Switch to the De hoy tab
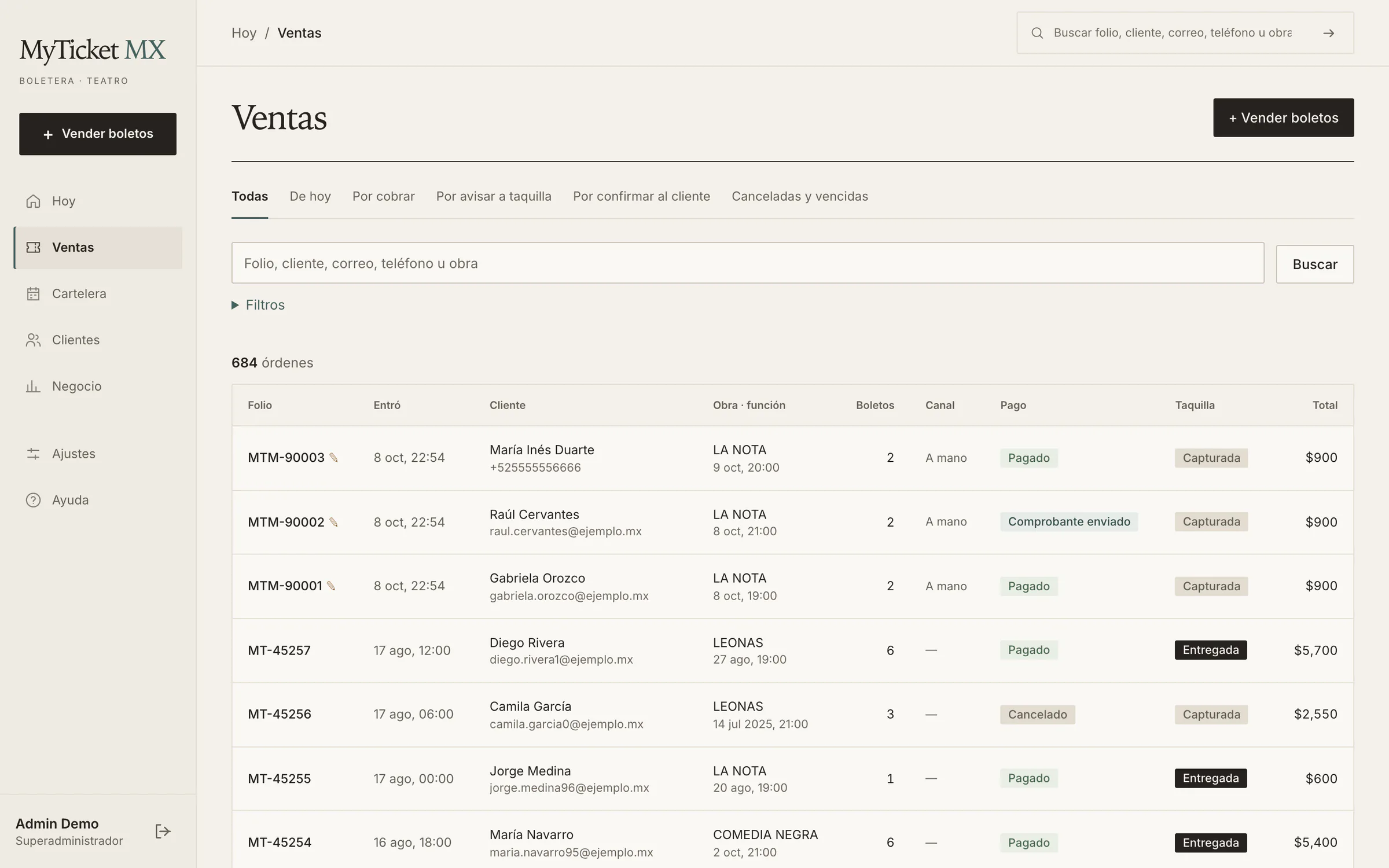 310,196
